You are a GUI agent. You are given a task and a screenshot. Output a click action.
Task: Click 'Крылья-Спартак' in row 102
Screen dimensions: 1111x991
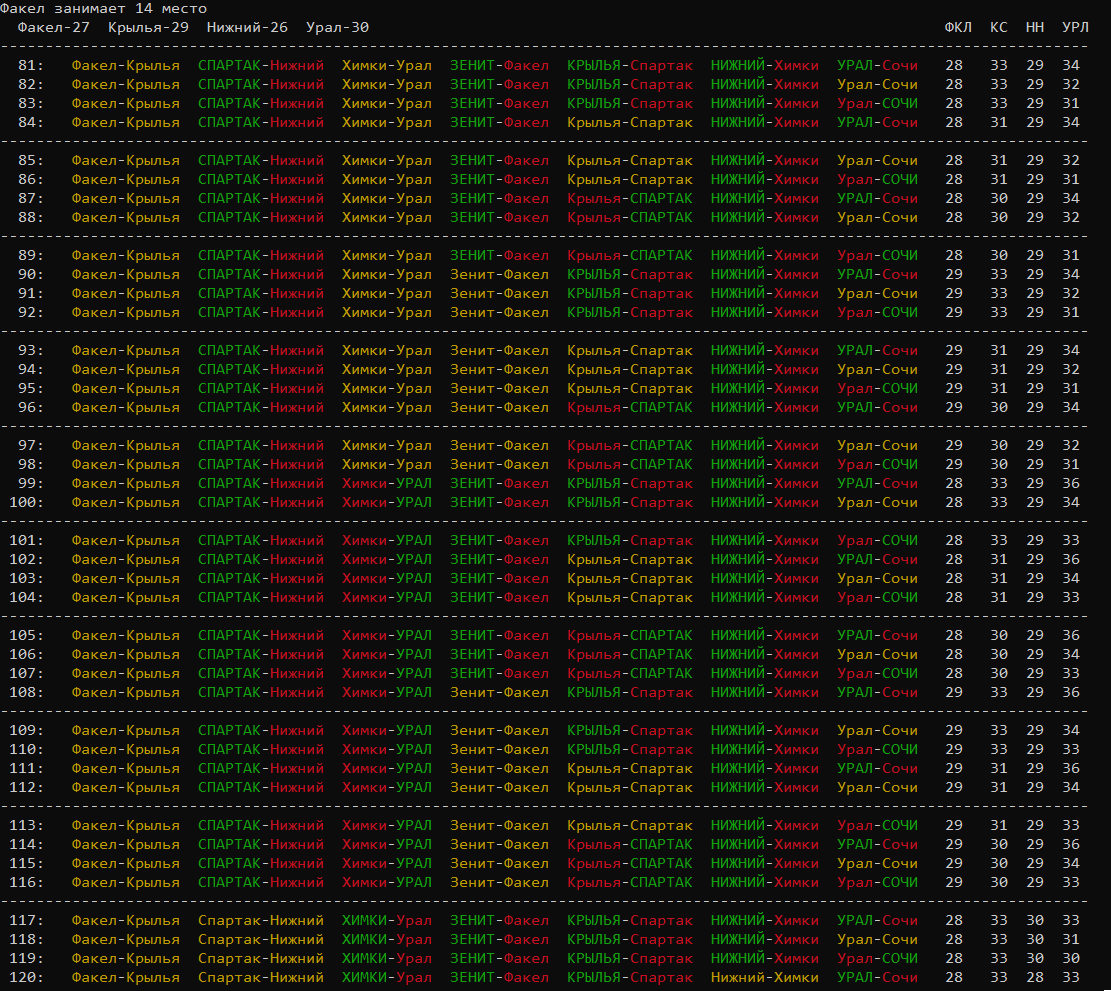(x=630, y=560)
